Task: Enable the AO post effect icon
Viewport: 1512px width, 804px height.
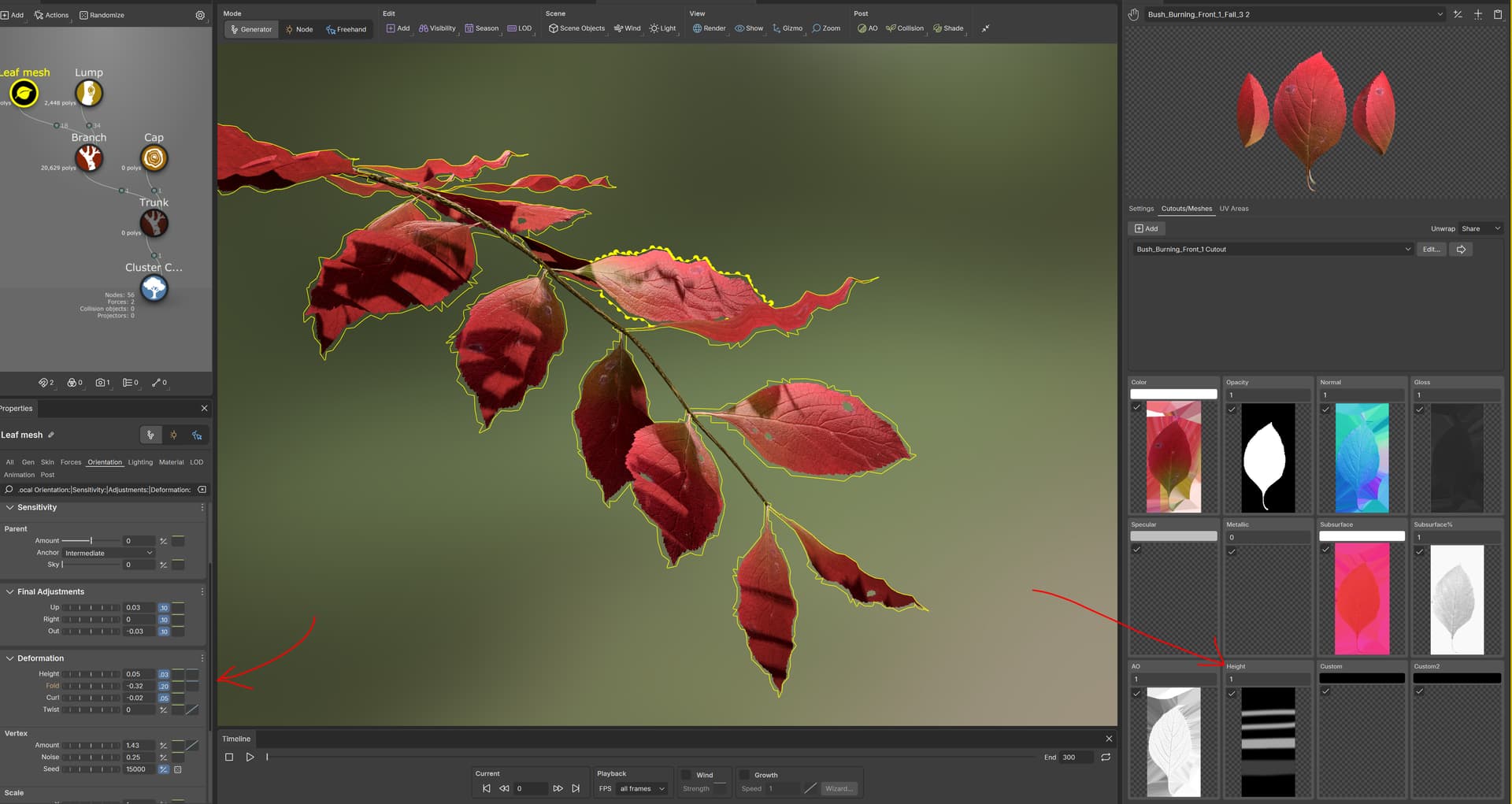Action: [867, 28]
